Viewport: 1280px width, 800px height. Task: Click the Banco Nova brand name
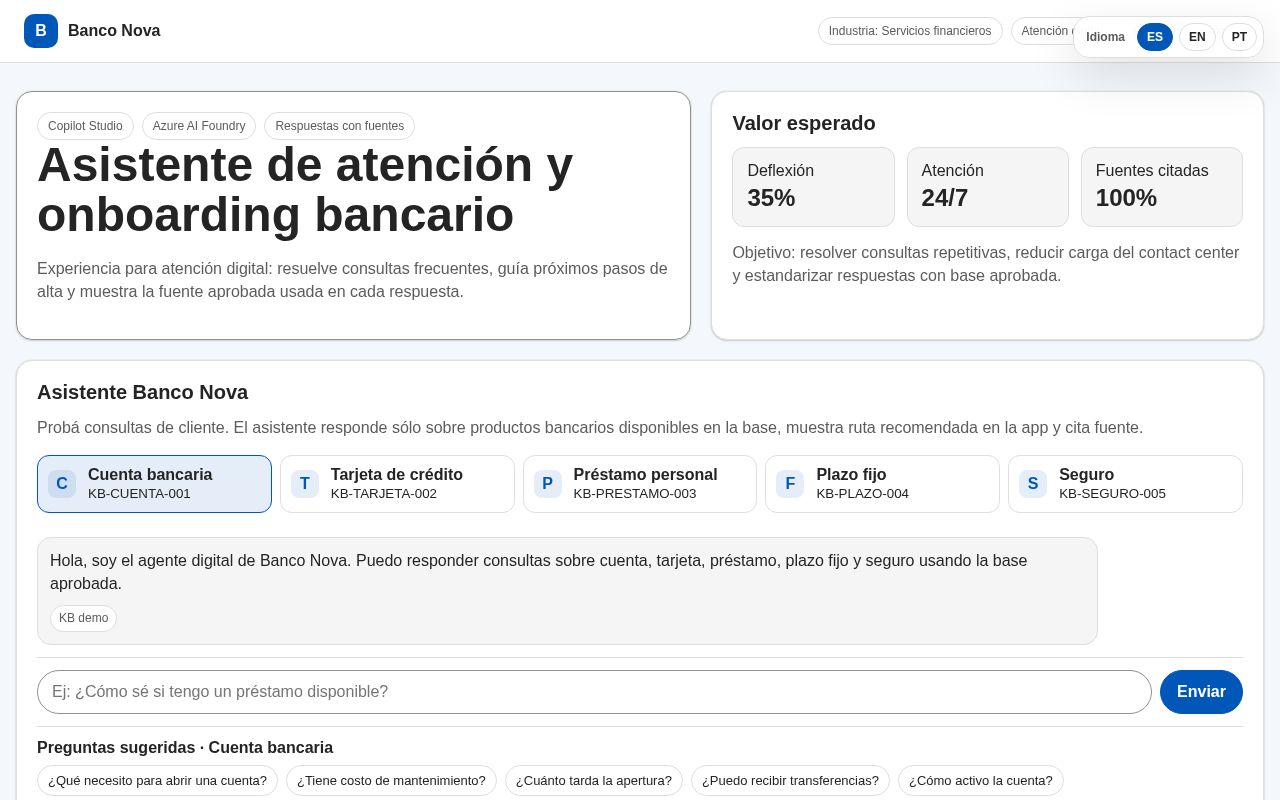(114, 31)
